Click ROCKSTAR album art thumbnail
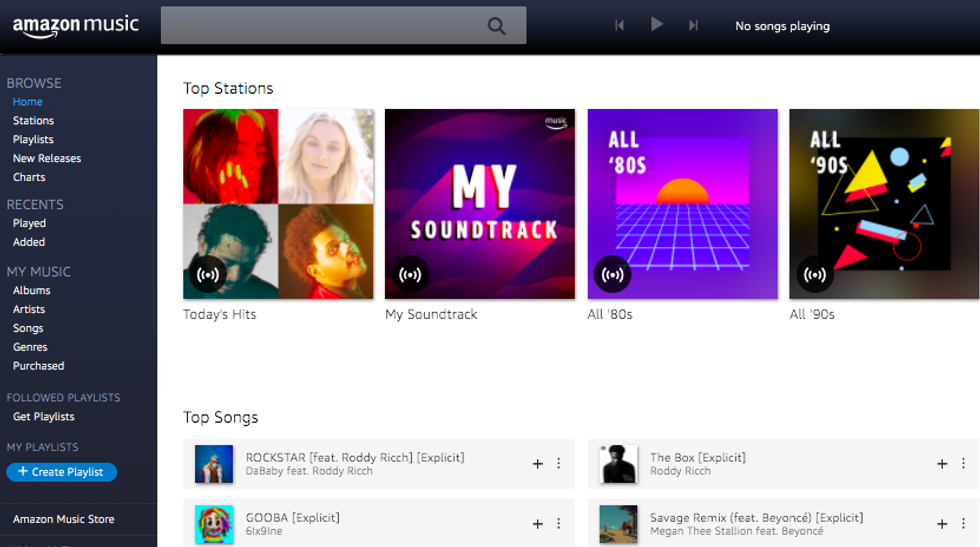This screenshot has height=547, width=980. pyautogui.click(x=214, y=464)
